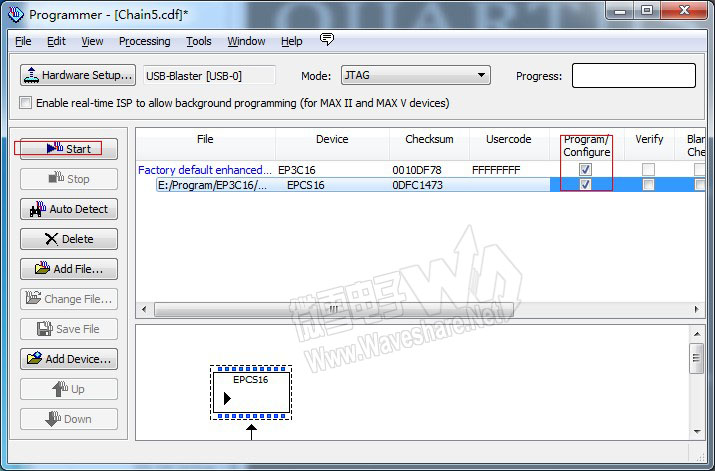
Task: Open the File menu
Action: coord(23,41)
